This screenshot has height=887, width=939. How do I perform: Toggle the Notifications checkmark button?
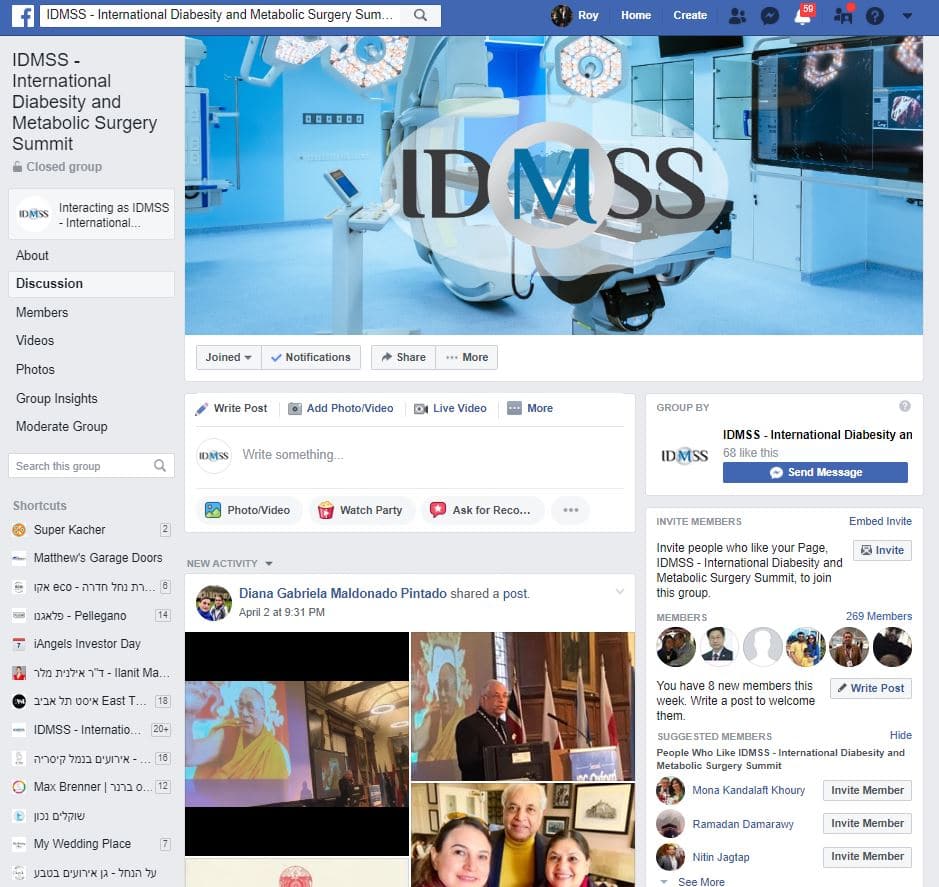point(310,357)
